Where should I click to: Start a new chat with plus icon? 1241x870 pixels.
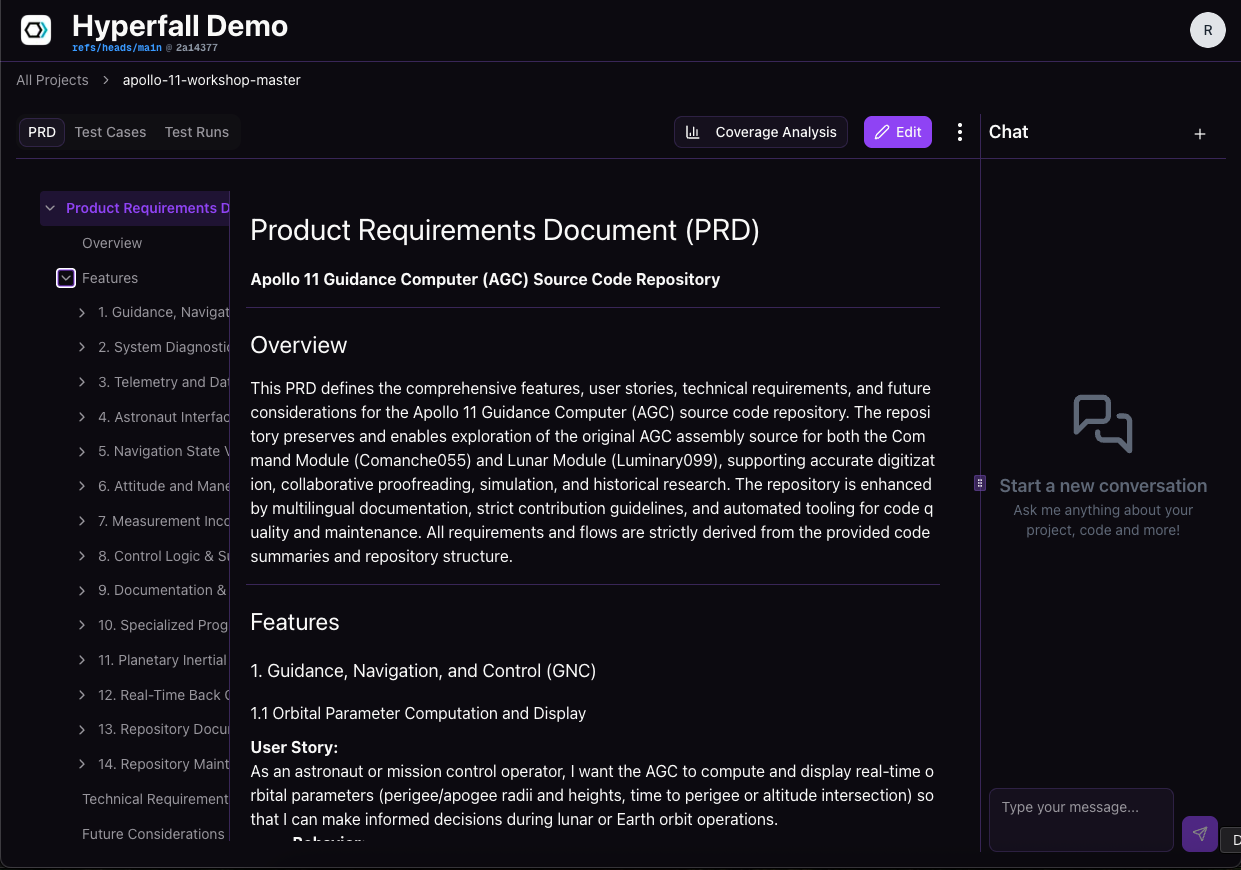pos(1200,134)
